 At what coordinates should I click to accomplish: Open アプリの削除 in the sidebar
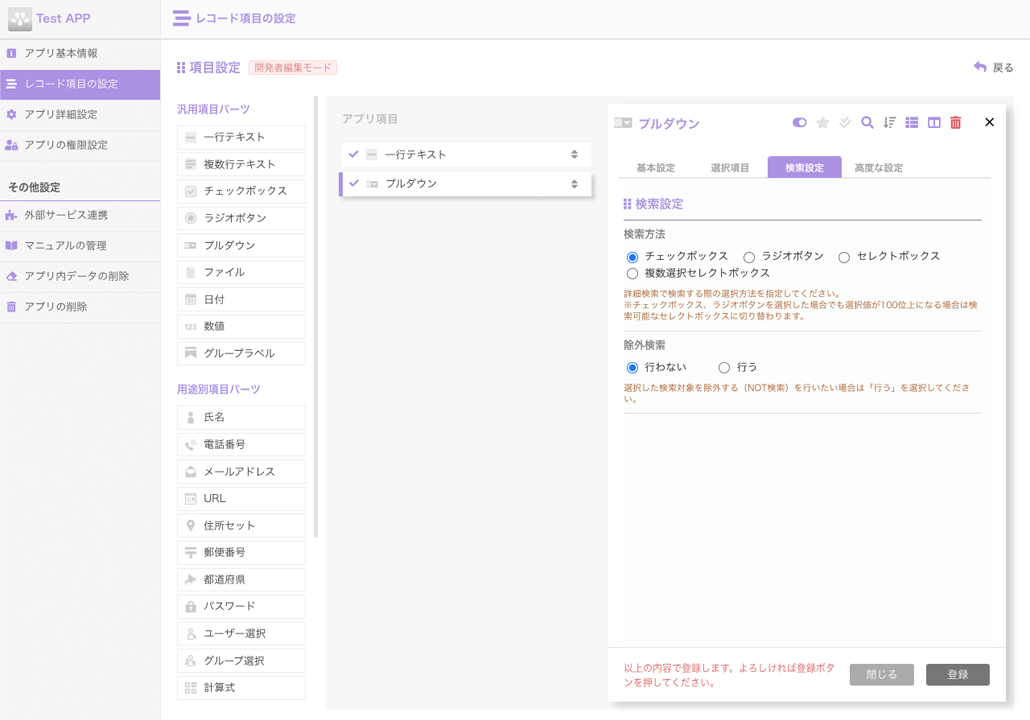point(80,307)
